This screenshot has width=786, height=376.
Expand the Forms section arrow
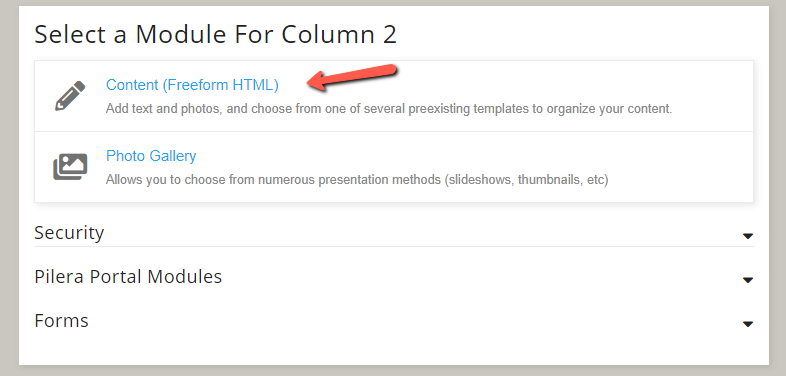[747, 324]
